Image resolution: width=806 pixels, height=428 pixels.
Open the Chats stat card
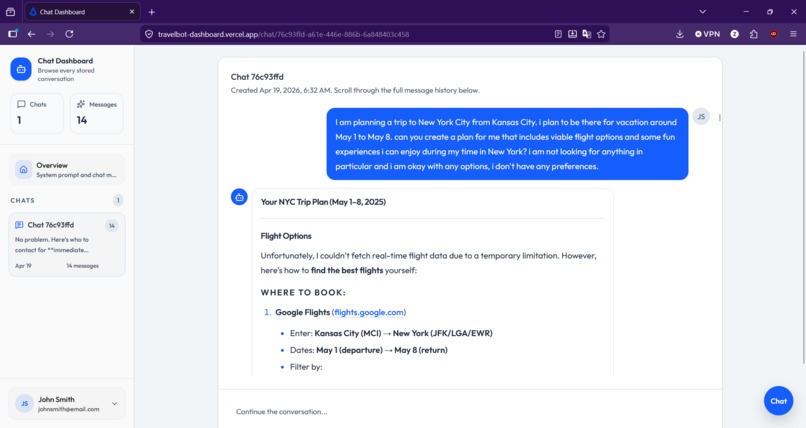36,113
